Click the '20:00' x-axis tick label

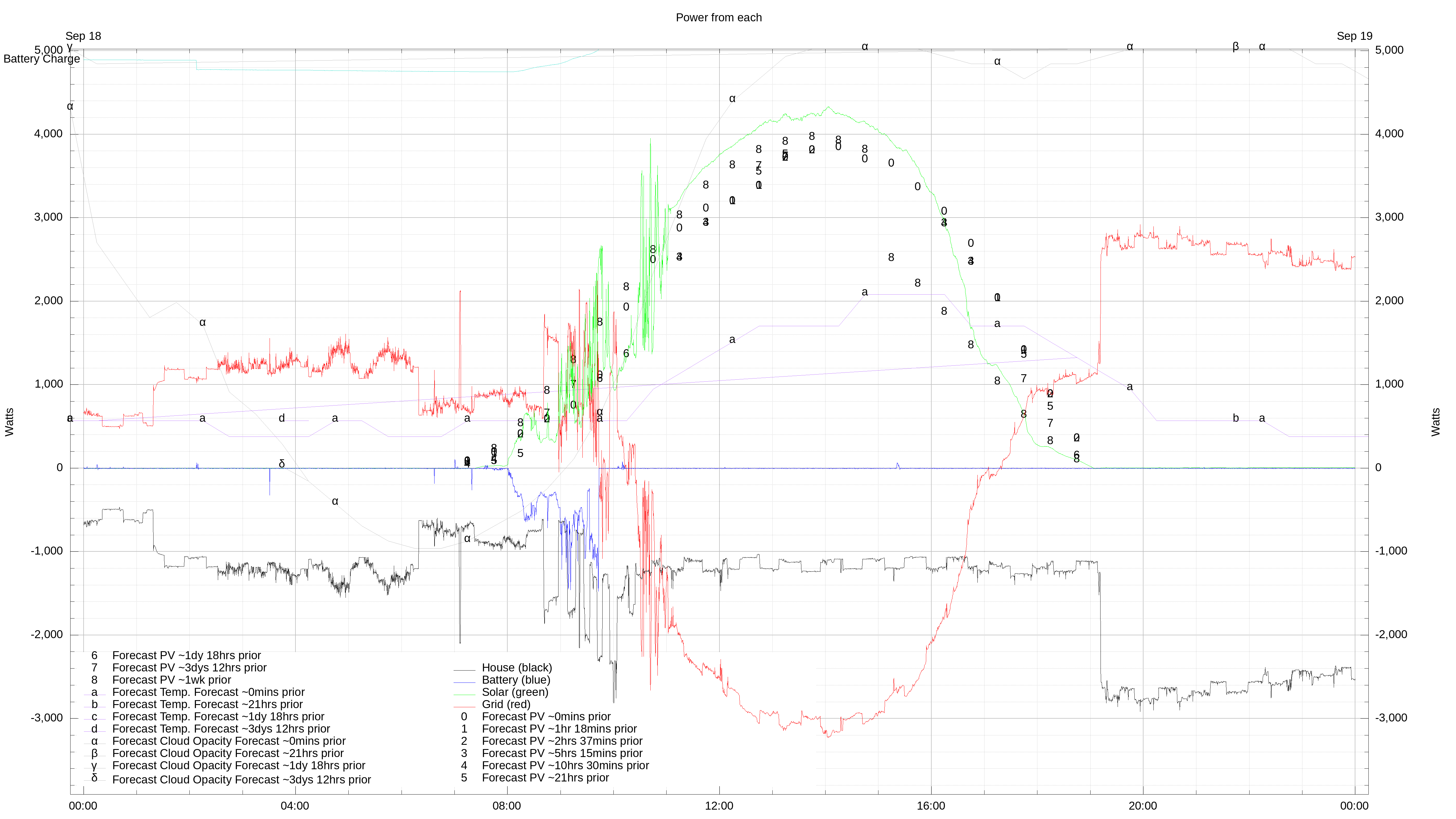click(x=1143, y=806)
